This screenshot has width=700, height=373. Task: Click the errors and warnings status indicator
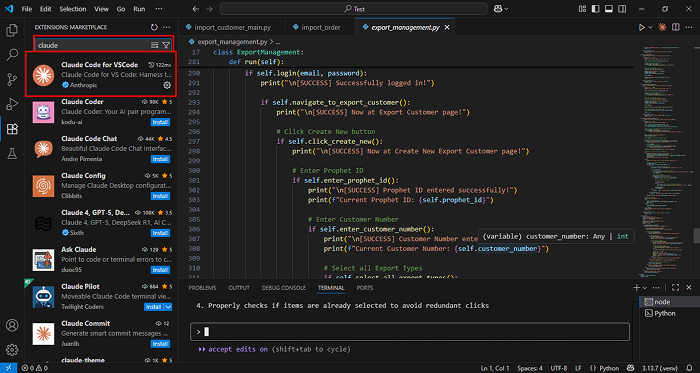[x=34, y=368]
